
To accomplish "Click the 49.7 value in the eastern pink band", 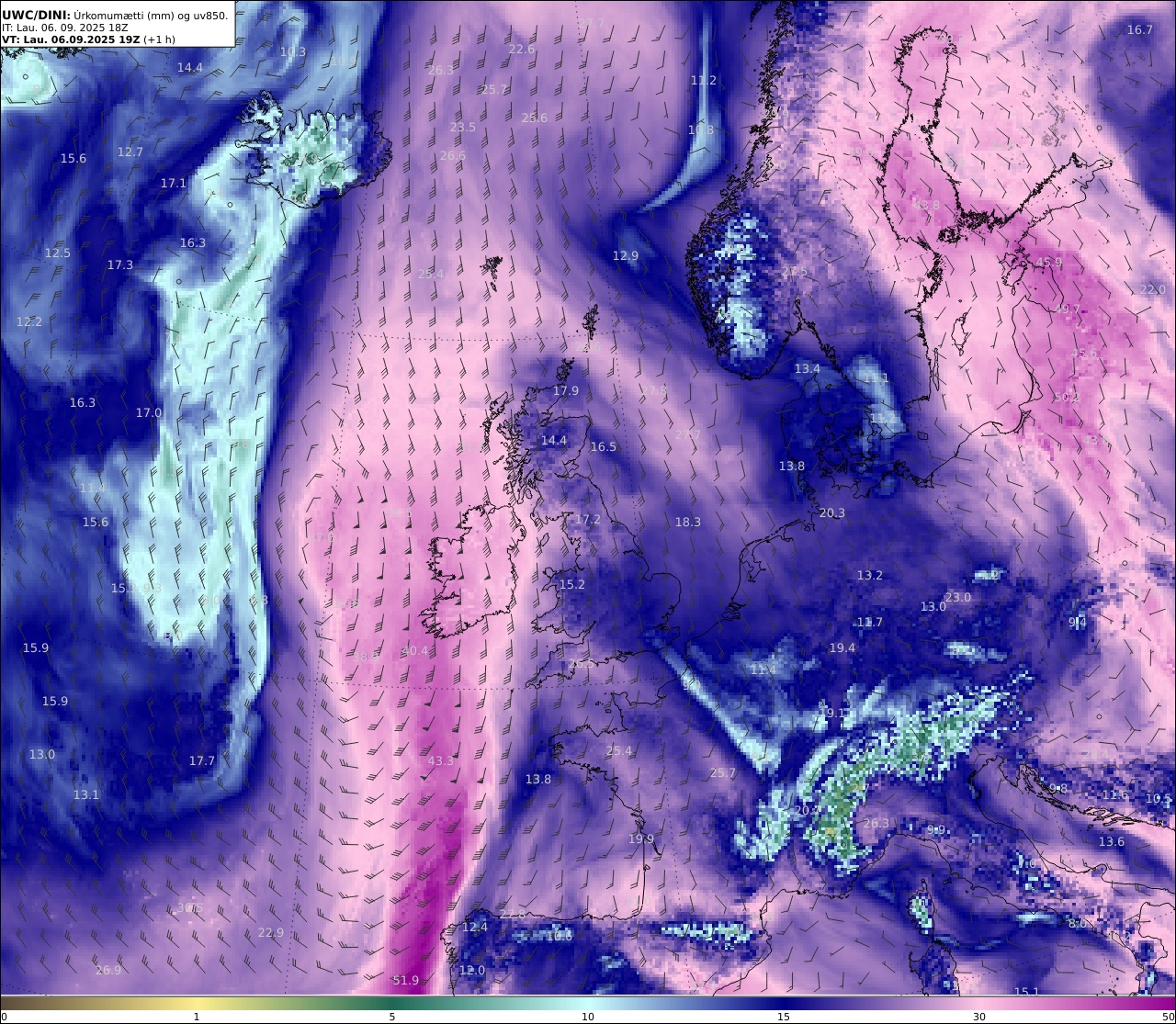I will 1068,309.
